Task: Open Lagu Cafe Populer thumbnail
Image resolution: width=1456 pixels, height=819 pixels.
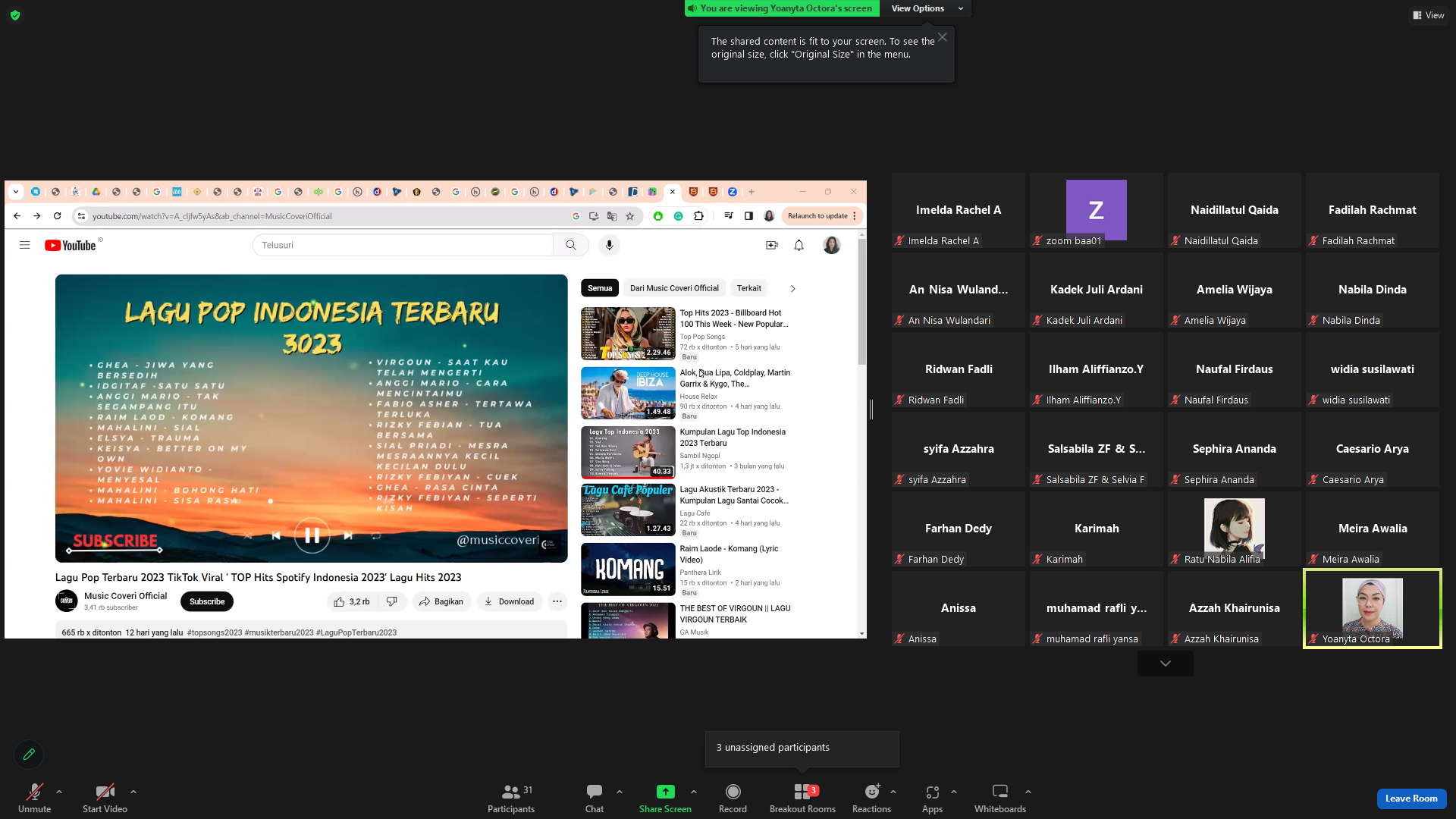Action: [628, 510]
